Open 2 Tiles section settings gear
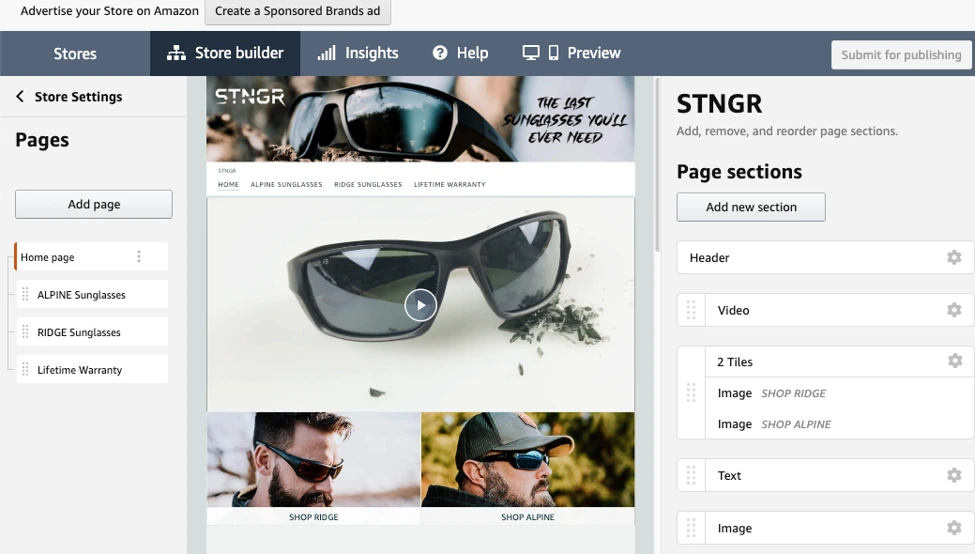 click(x=954, y=361)
